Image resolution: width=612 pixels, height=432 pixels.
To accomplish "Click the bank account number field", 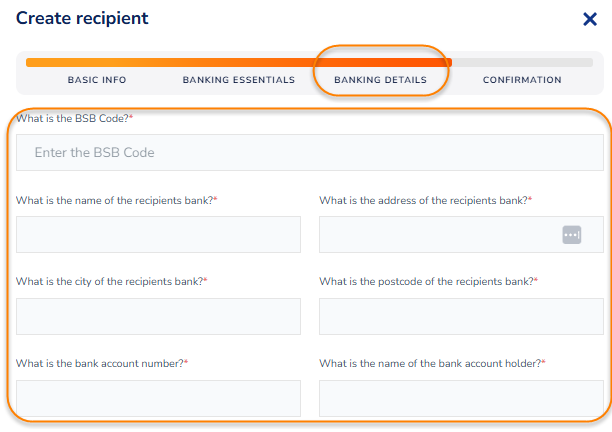I will (158, 398).
